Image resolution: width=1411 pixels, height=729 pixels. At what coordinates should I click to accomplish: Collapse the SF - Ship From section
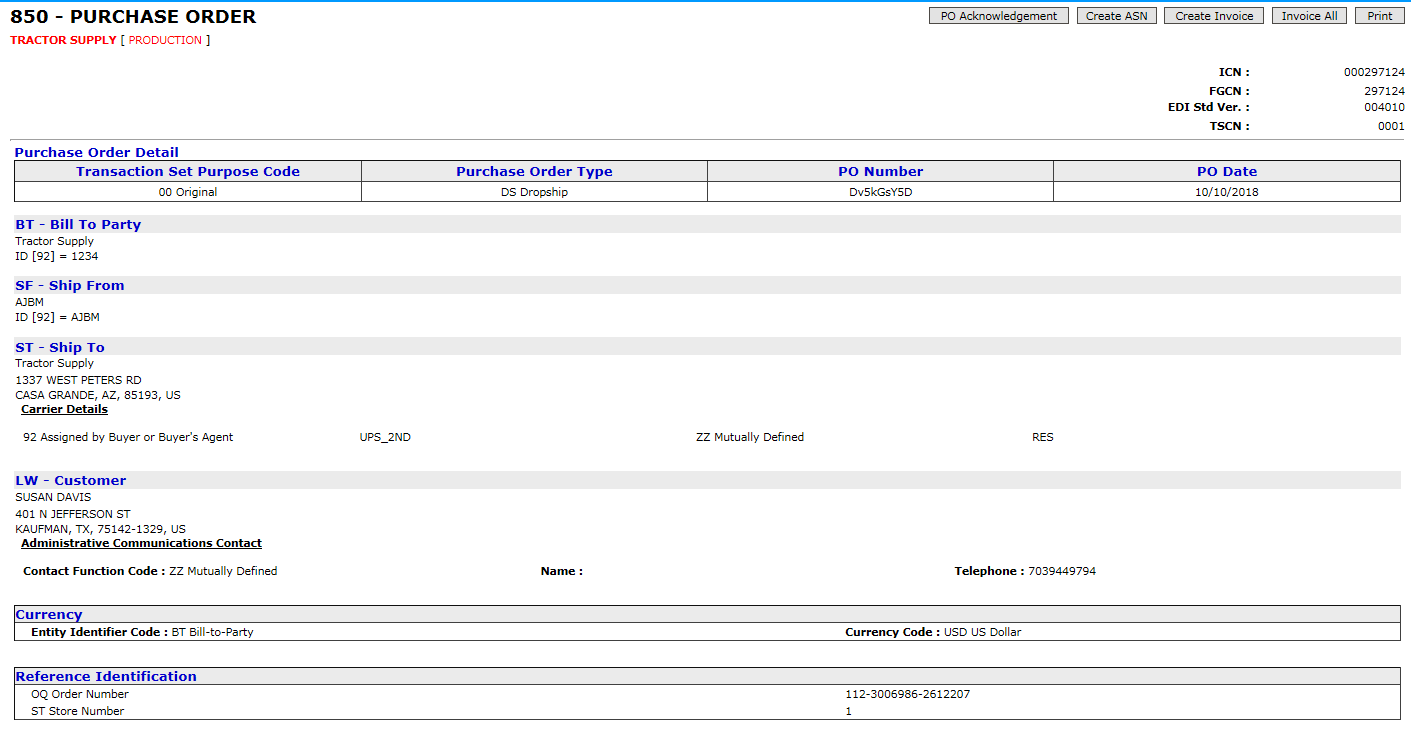coord(68,285)
